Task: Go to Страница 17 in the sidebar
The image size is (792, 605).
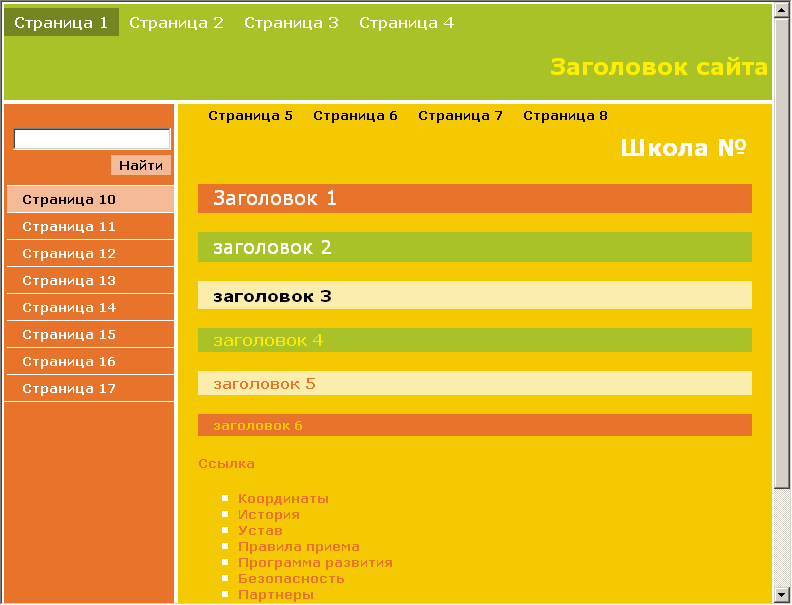Action: click(x=69, y=388)
